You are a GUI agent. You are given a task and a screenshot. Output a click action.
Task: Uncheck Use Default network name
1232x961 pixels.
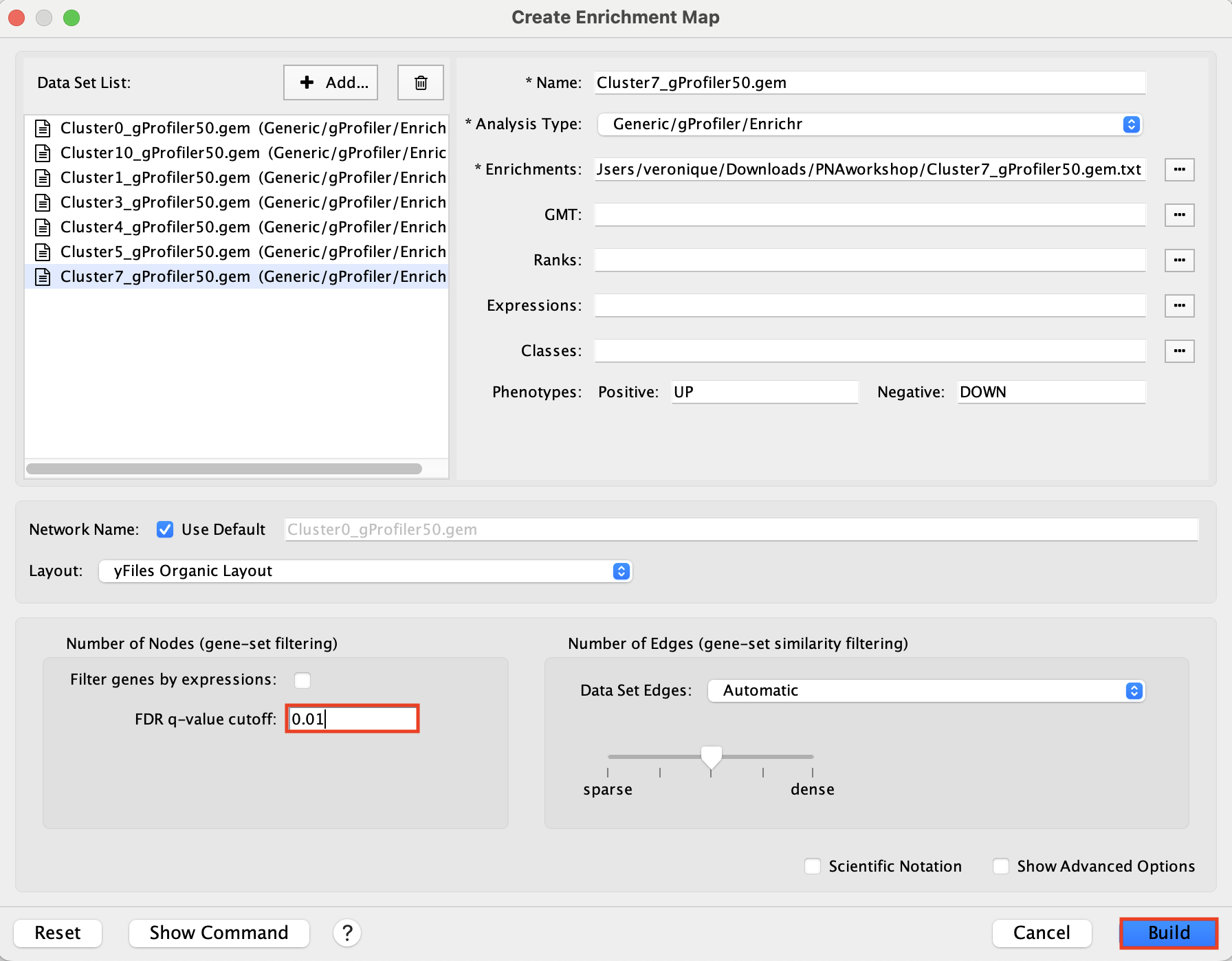point(165,529)
